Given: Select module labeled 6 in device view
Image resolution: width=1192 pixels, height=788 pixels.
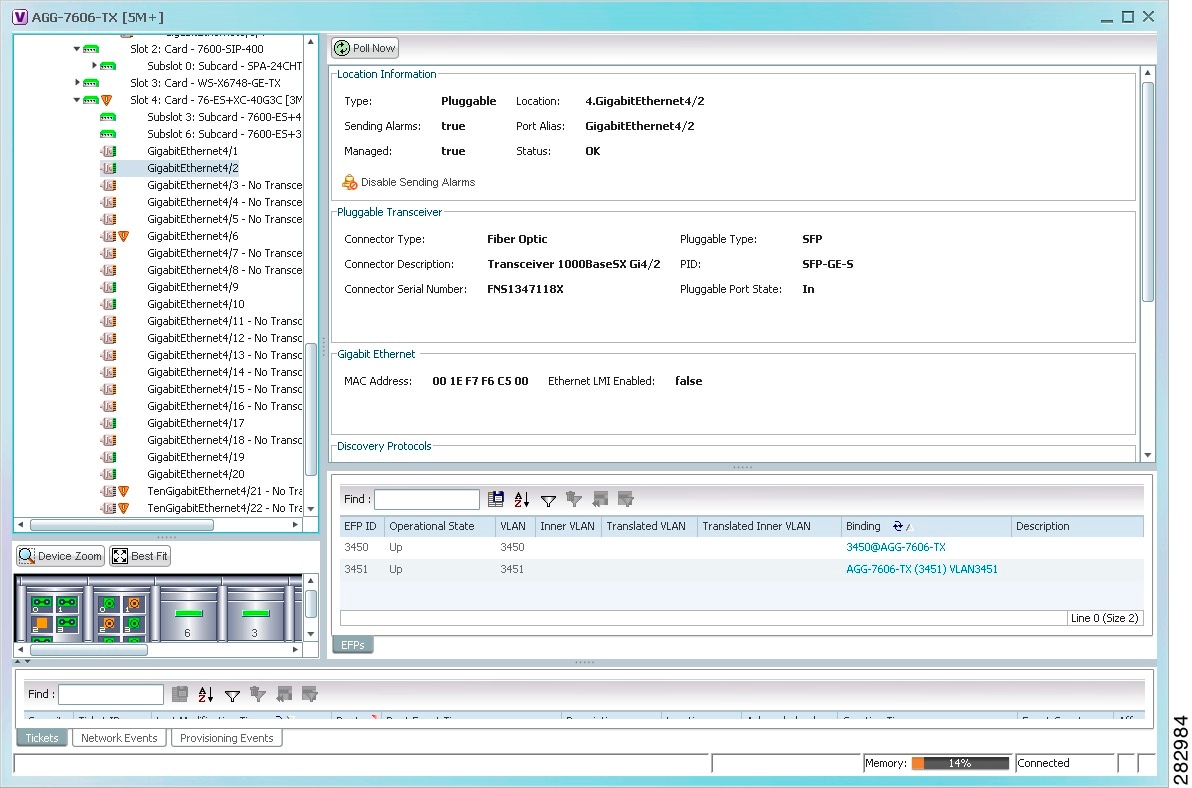Looking at the screenshot, I should coord(188,614).
